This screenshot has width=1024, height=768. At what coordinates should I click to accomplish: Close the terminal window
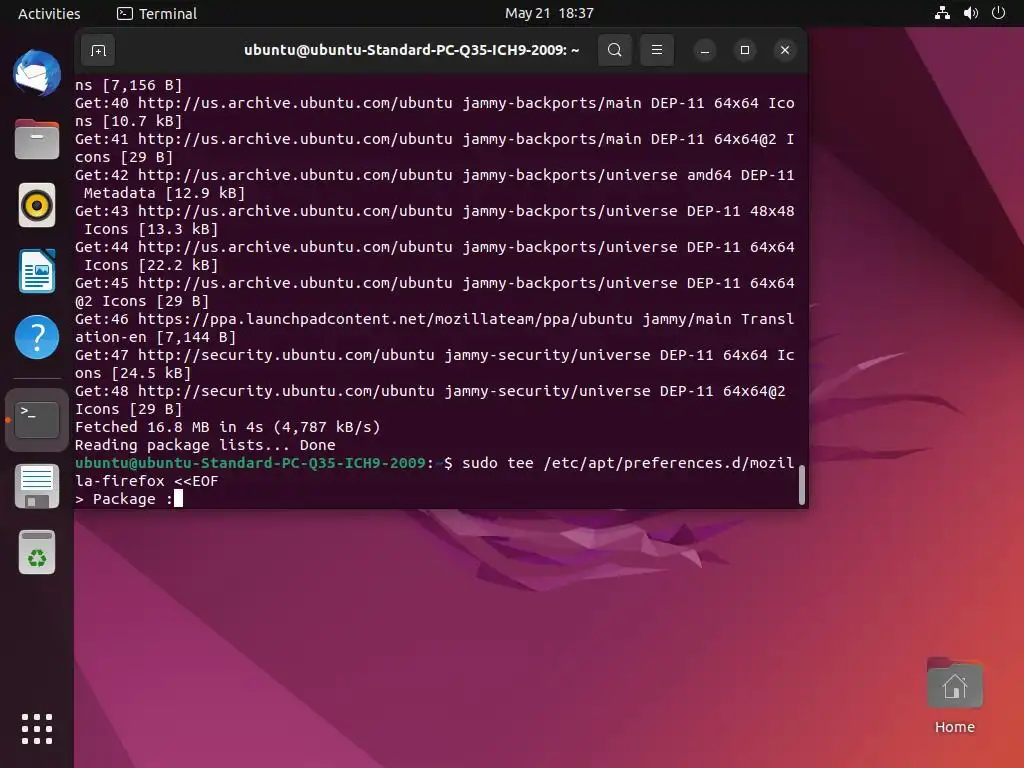785,50
